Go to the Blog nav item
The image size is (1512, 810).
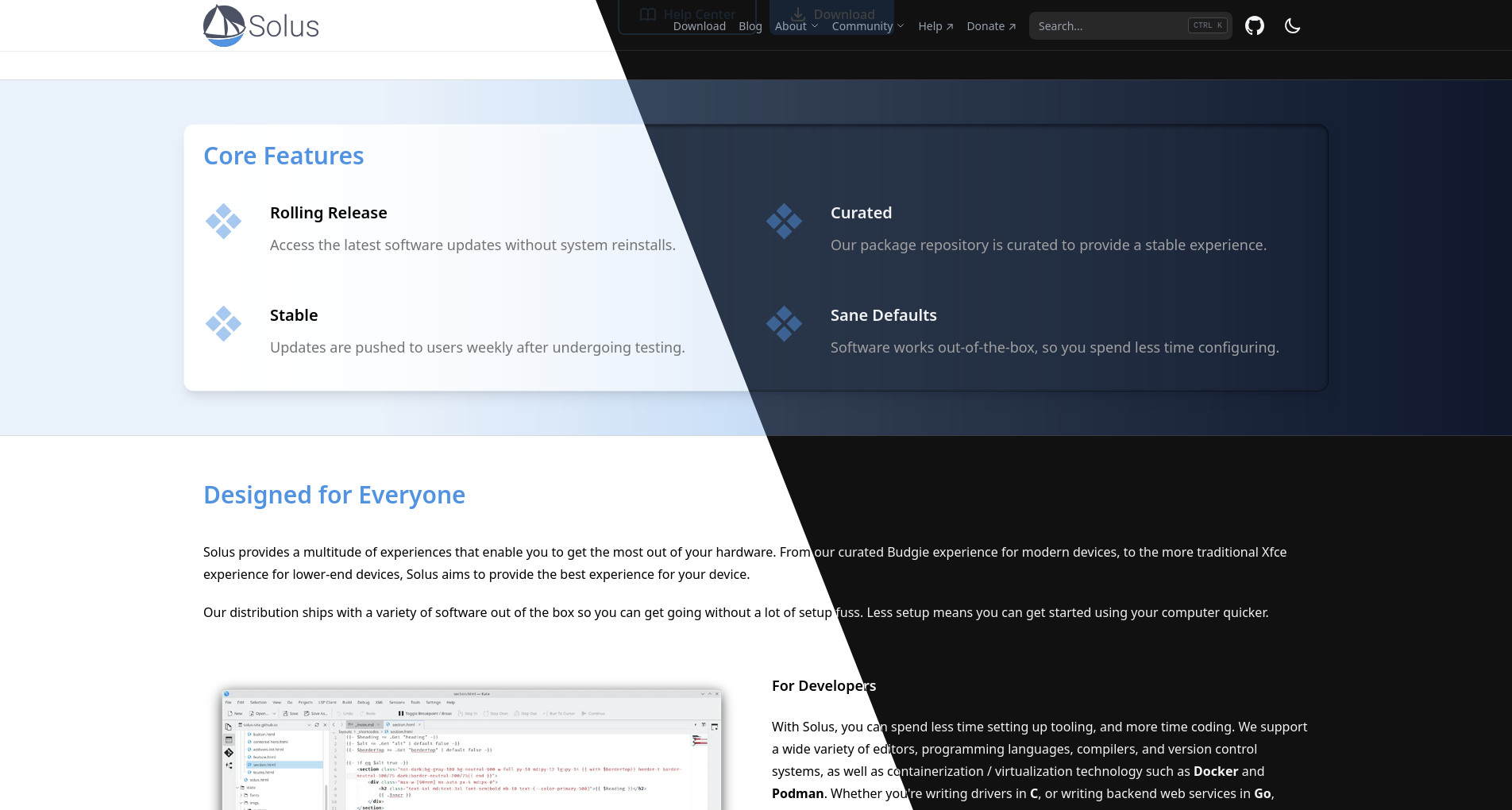tap(750, 26)
